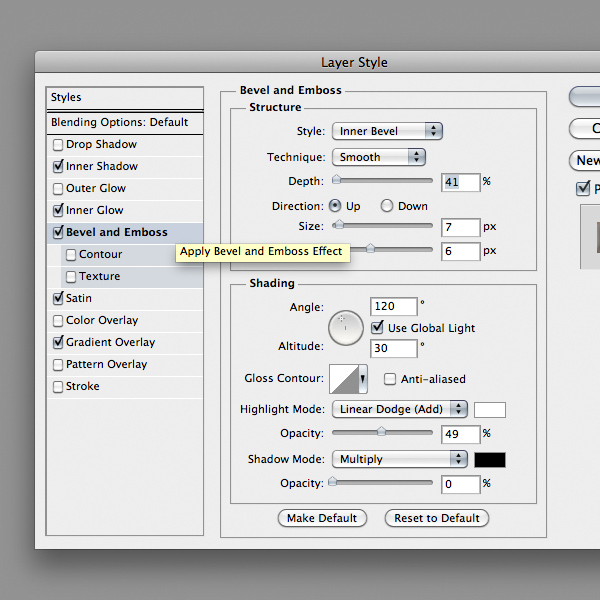The width and height of the screenshot is (600, 600).
Task: Select Blending Options: Default
Action: [125, 123]
